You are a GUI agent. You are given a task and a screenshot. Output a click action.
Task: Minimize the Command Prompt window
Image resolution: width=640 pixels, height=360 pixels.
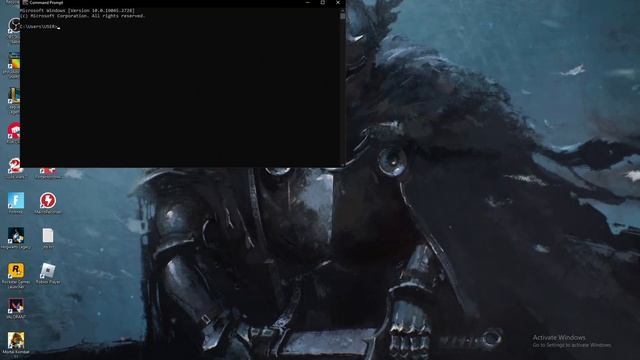[x=308, y=2]
